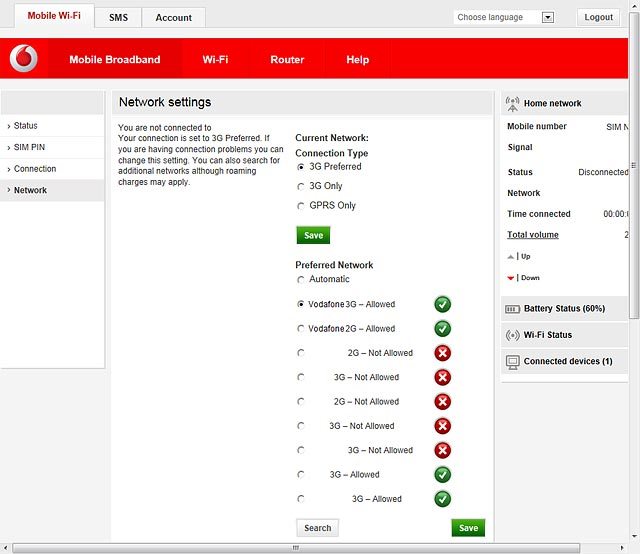The height and width of the screenshot is (554, 640).
Task: Open the SMS tab
Action: click(x=118, y=18)
